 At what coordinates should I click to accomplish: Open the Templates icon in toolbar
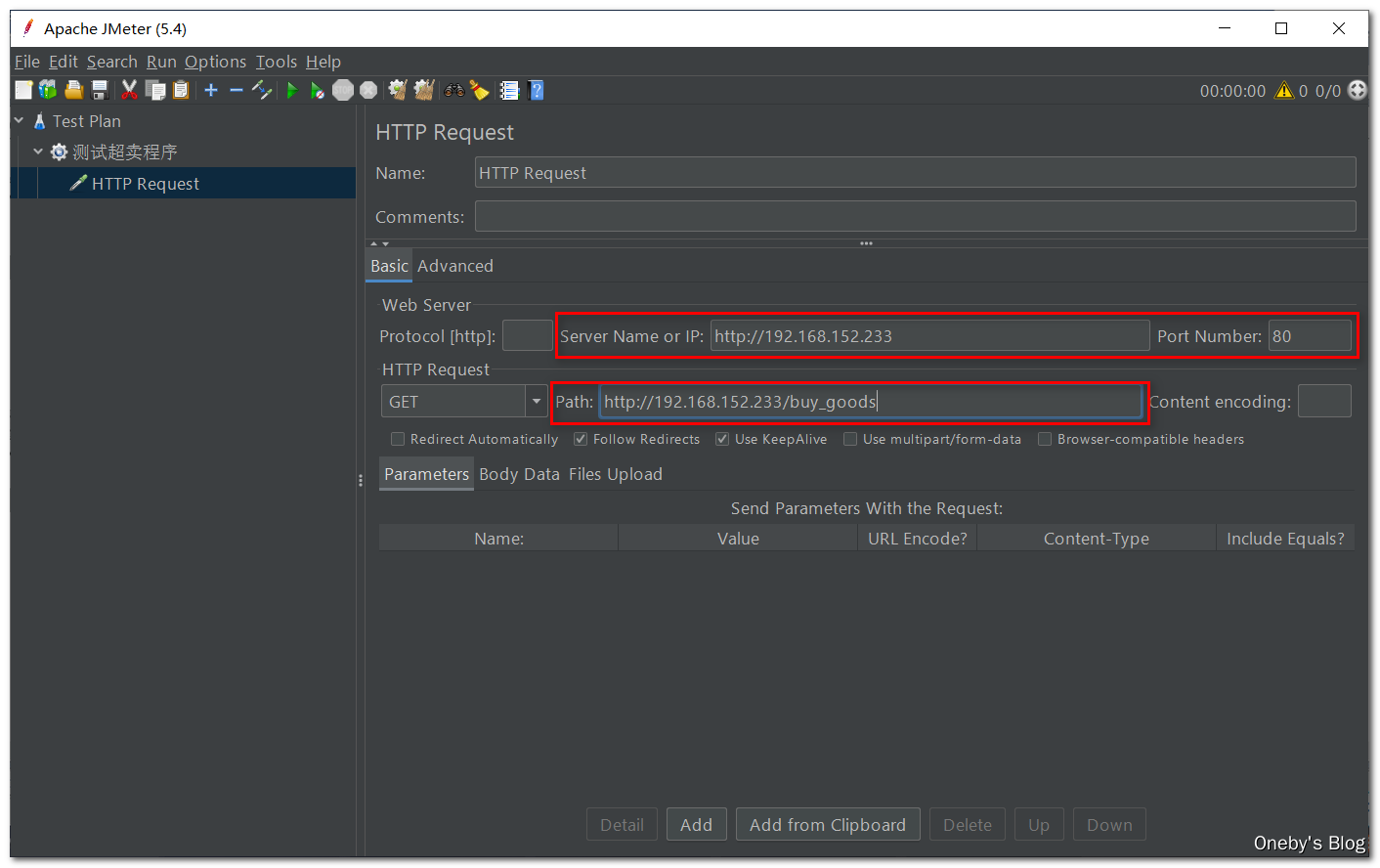(48, 90)
